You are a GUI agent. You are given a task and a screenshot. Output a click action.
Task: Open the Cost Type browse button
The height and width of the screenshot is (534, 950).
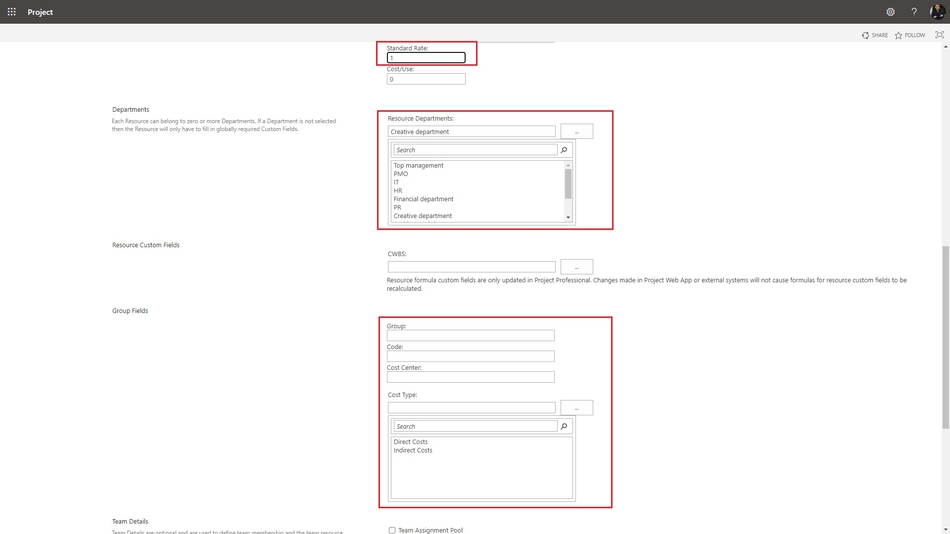coord(577,408)
